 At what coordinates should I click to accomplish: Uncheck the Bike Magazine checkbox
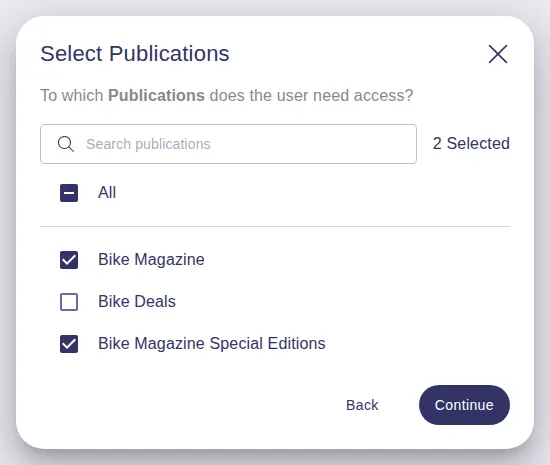pyautogui.click(x=69, y=260)
